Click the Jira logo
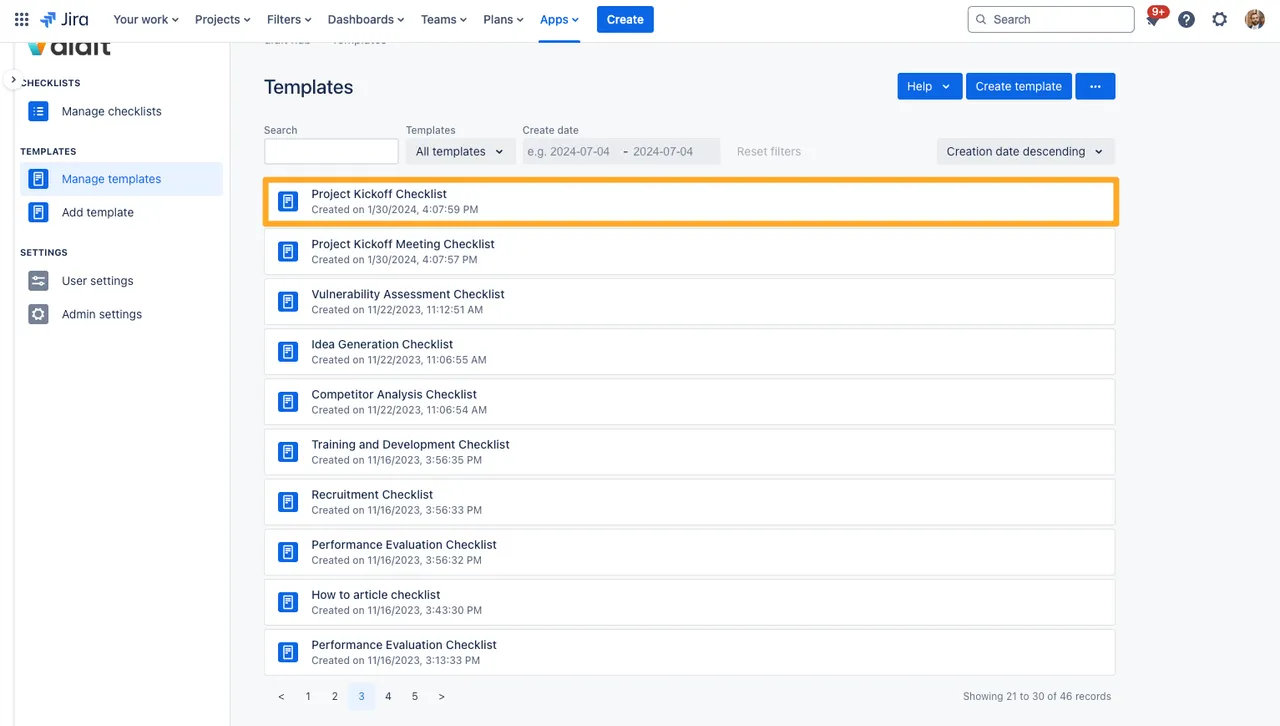This screenshot has width=1280, height=726. (64, 19)
